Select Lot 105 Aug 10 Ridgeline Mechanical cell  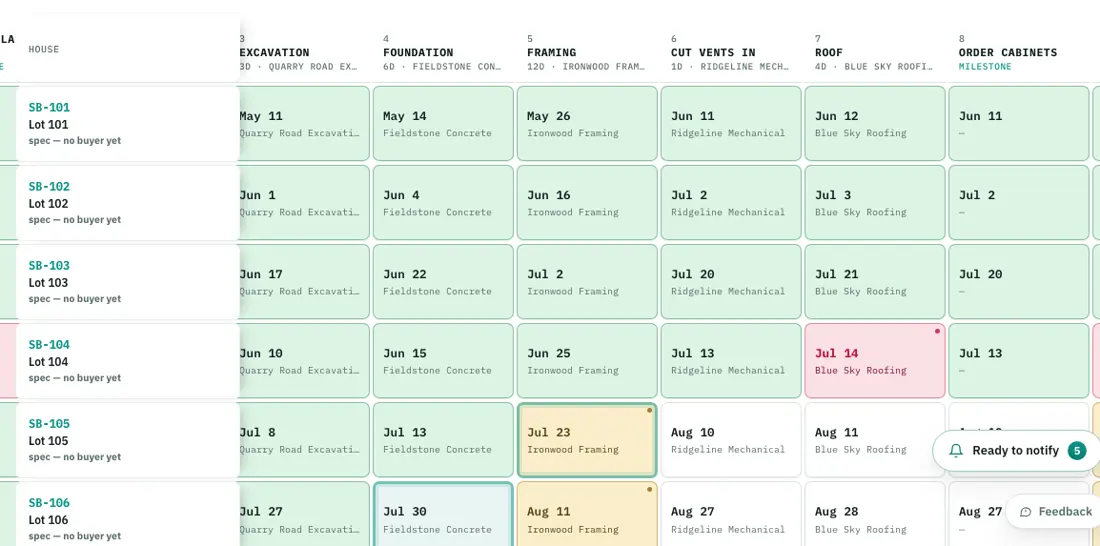[731, 439]
